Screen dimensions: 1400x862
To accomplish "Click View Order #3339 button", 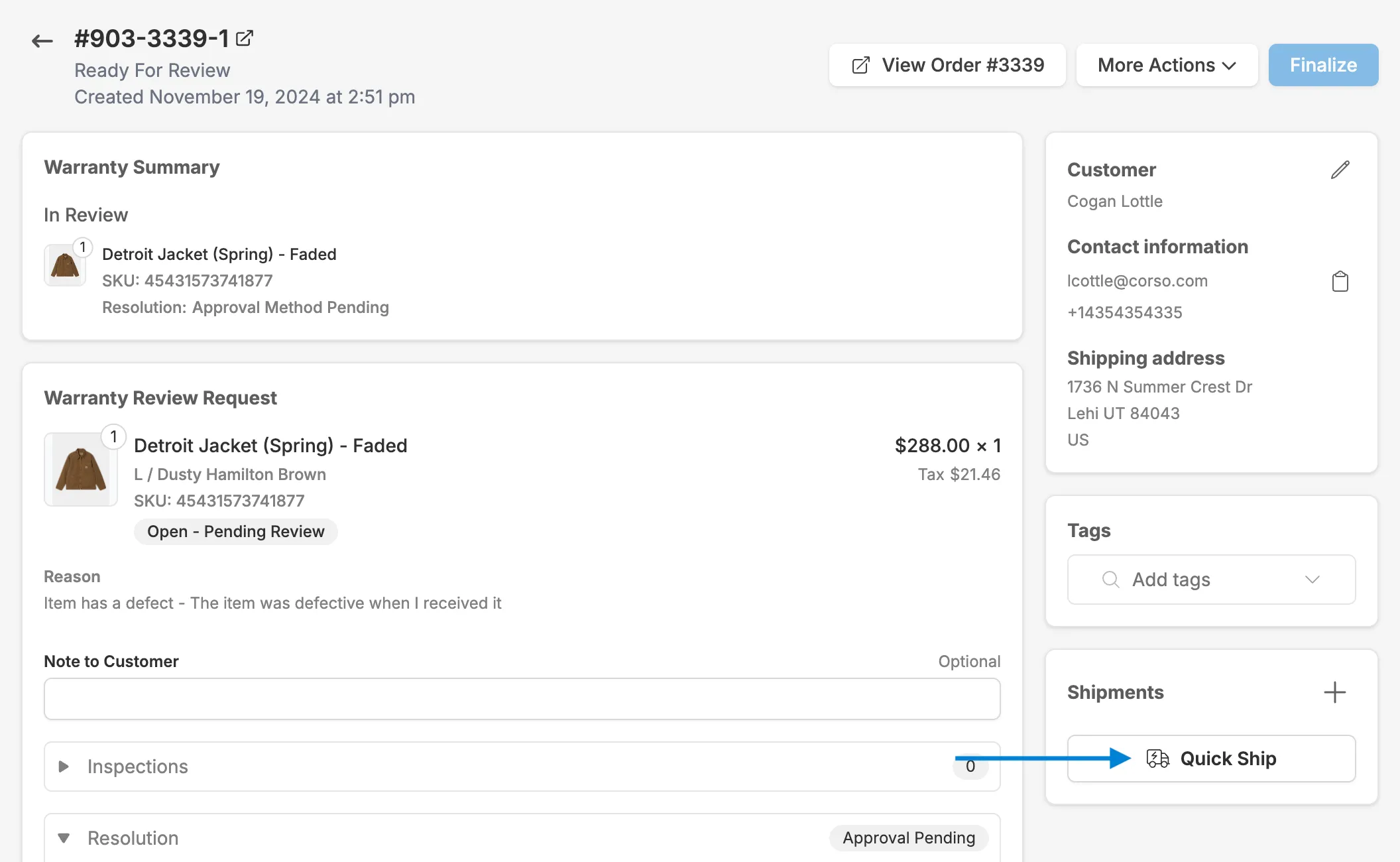I will coord(947,65).
